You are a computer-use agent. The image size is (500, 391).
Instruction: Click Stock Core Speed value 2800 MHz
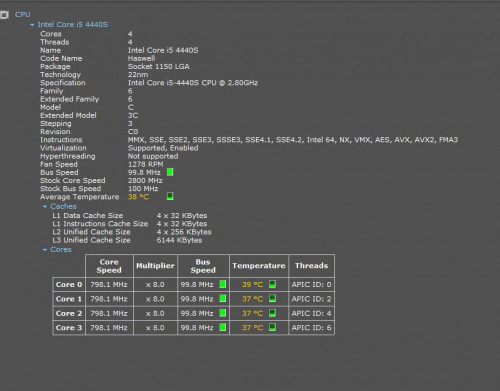(145, 180)
